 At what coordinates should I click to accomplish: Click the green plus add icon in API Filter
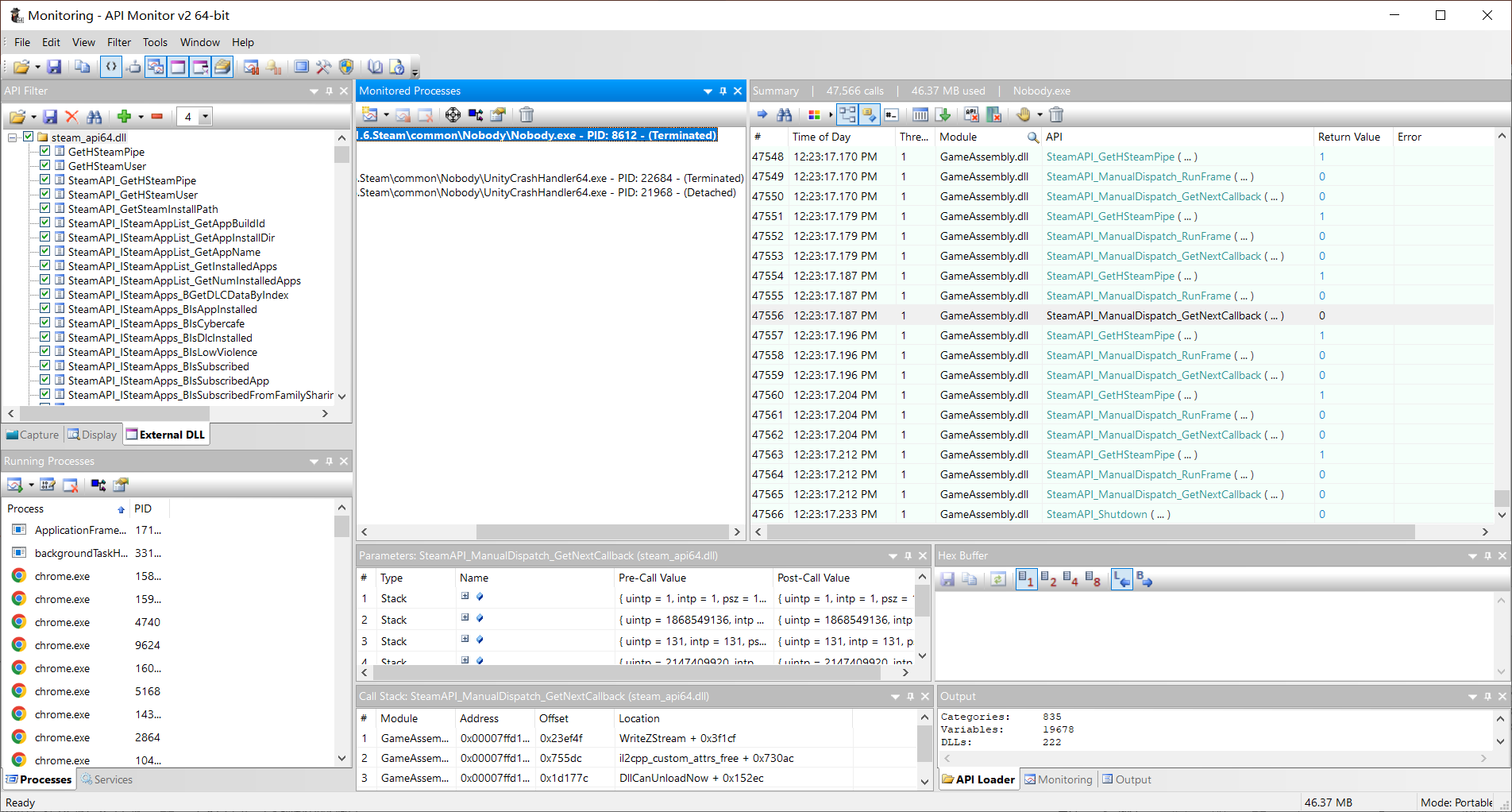(124, 117)
